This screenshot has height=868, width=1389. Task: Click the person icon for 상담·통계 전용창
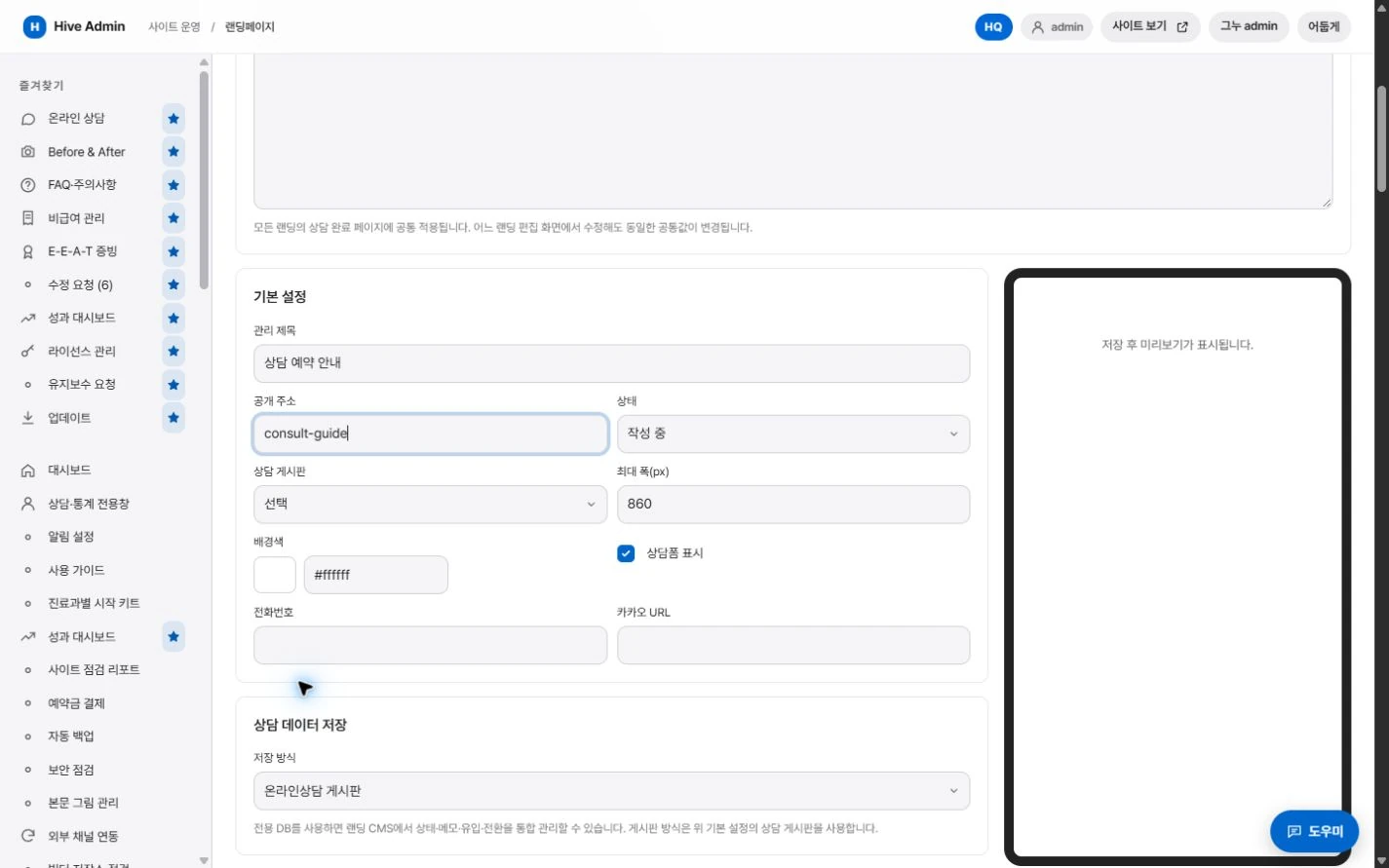[x=28, y=504]
